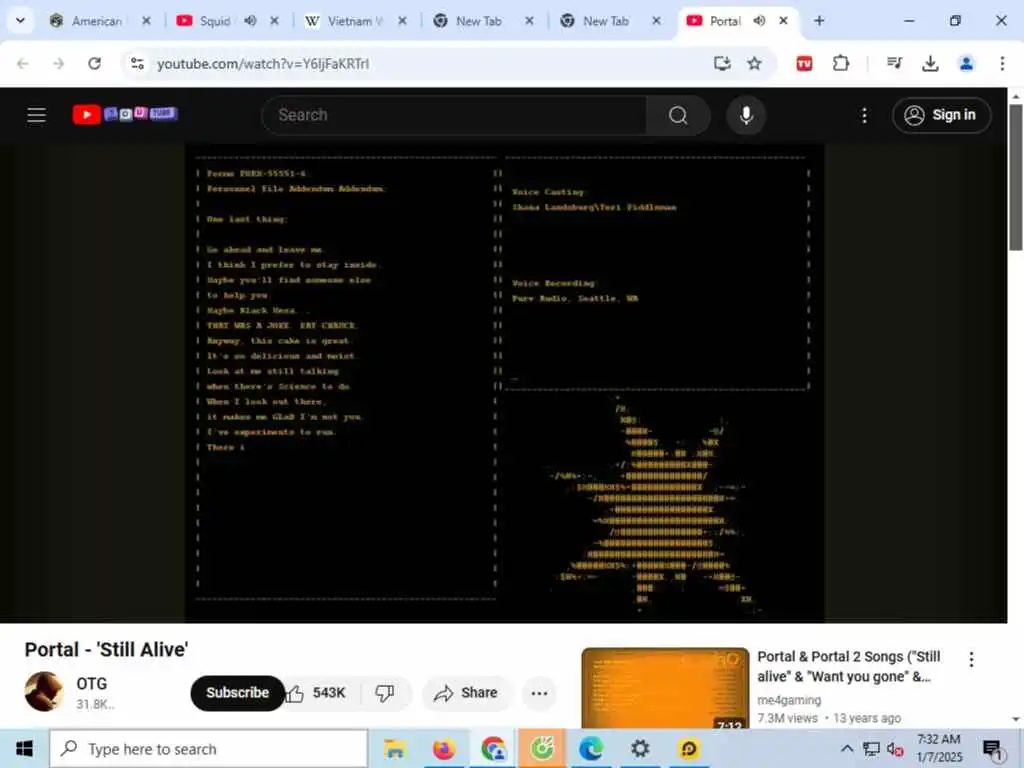Screen dimensions: 1024x768
Task: Open the red TV extension icon
Action: pos(805,63)
